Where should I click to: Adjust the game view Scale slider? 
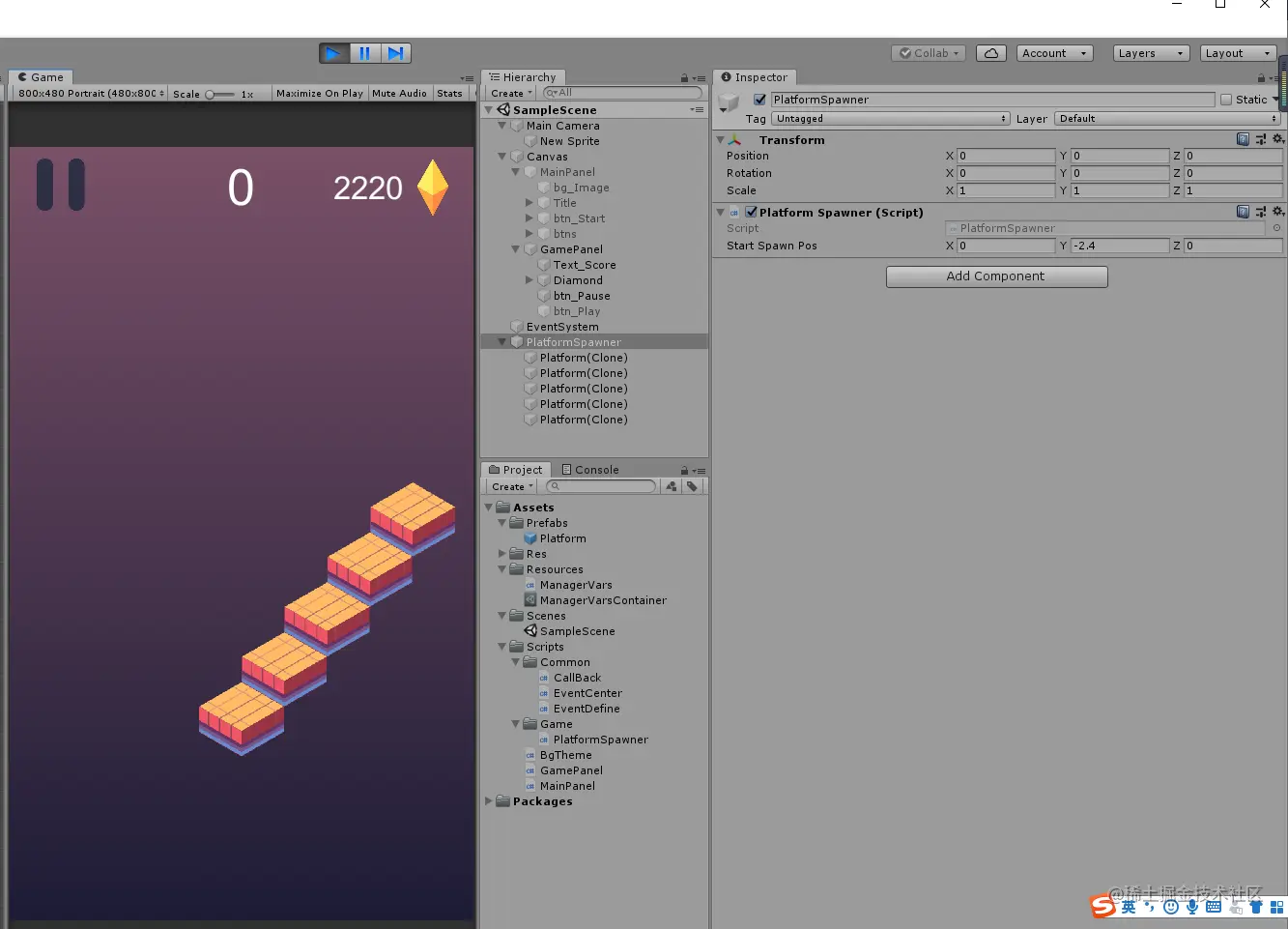[x=220, y=94]
